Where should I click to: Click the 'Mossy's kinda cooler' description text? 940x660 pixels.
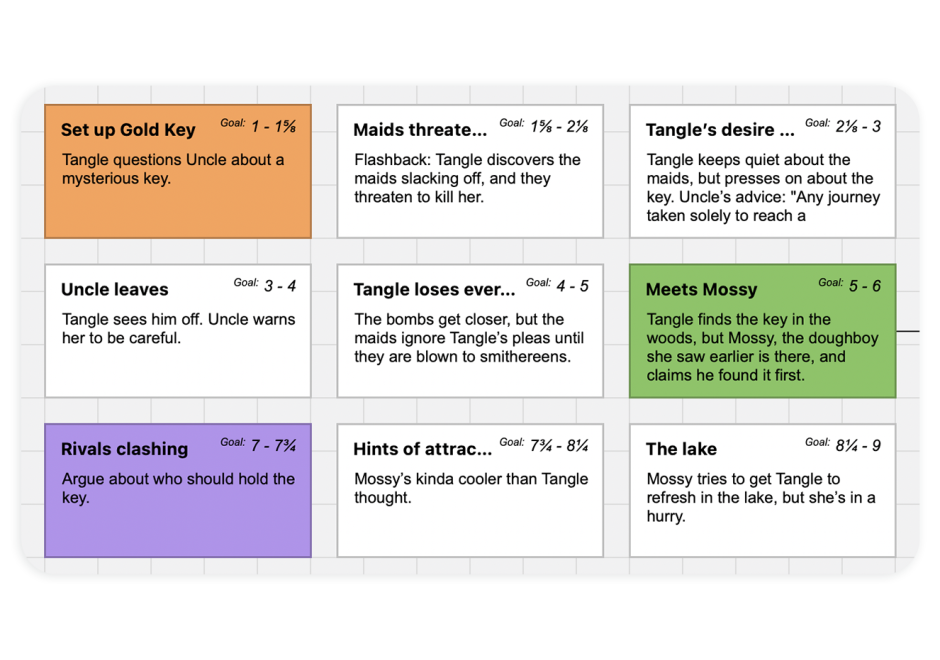471,488
